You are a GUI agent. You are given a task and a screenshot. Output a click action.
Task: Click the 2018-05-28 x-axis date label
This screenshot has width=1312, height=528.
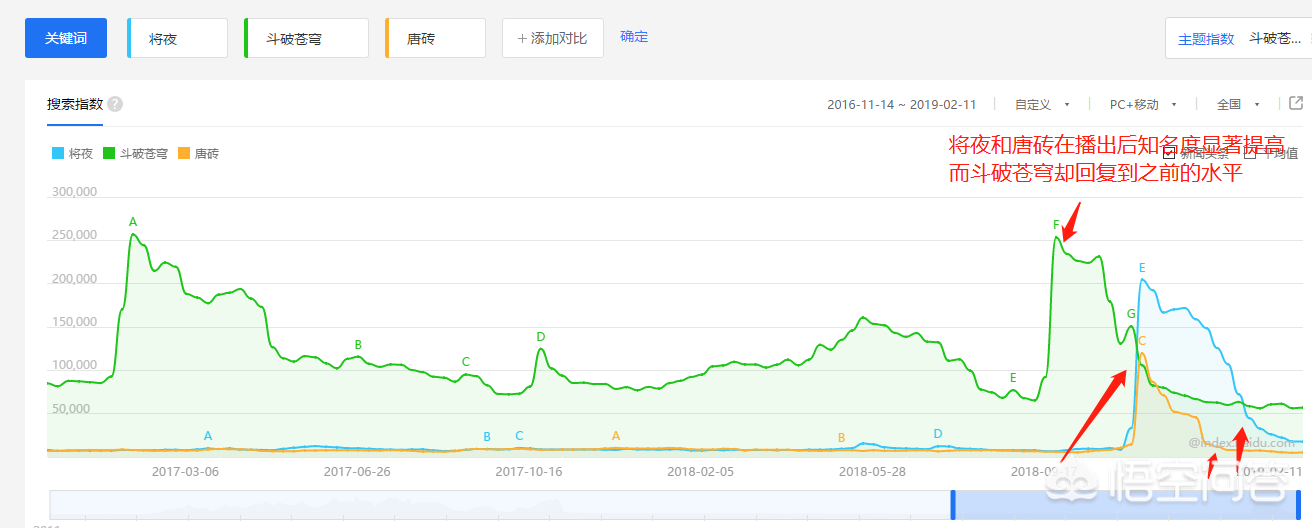click(x=872, y=471)
